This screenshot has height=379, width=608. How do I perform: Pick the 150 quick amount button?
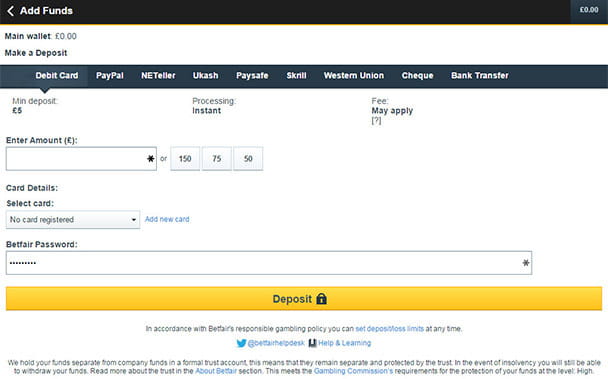(x=185, y=159)
